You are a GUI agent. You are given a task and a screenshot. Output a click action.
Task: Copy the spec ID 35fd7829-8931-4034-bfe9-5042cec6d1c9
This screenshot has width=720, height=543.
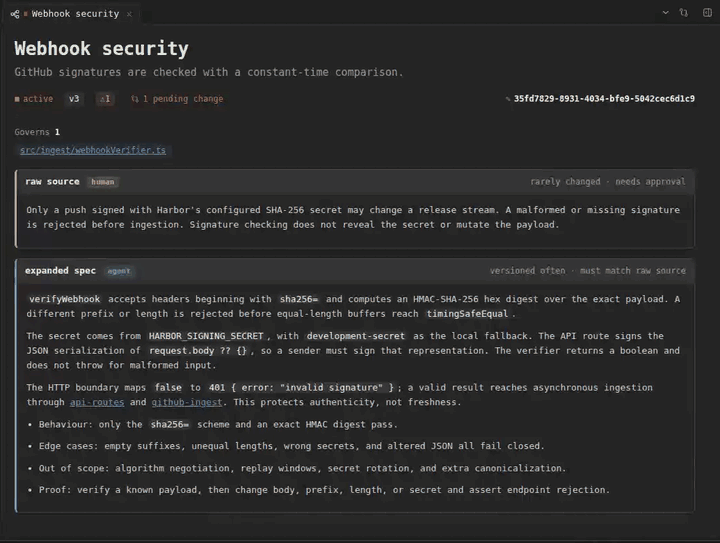coord(604,99)
